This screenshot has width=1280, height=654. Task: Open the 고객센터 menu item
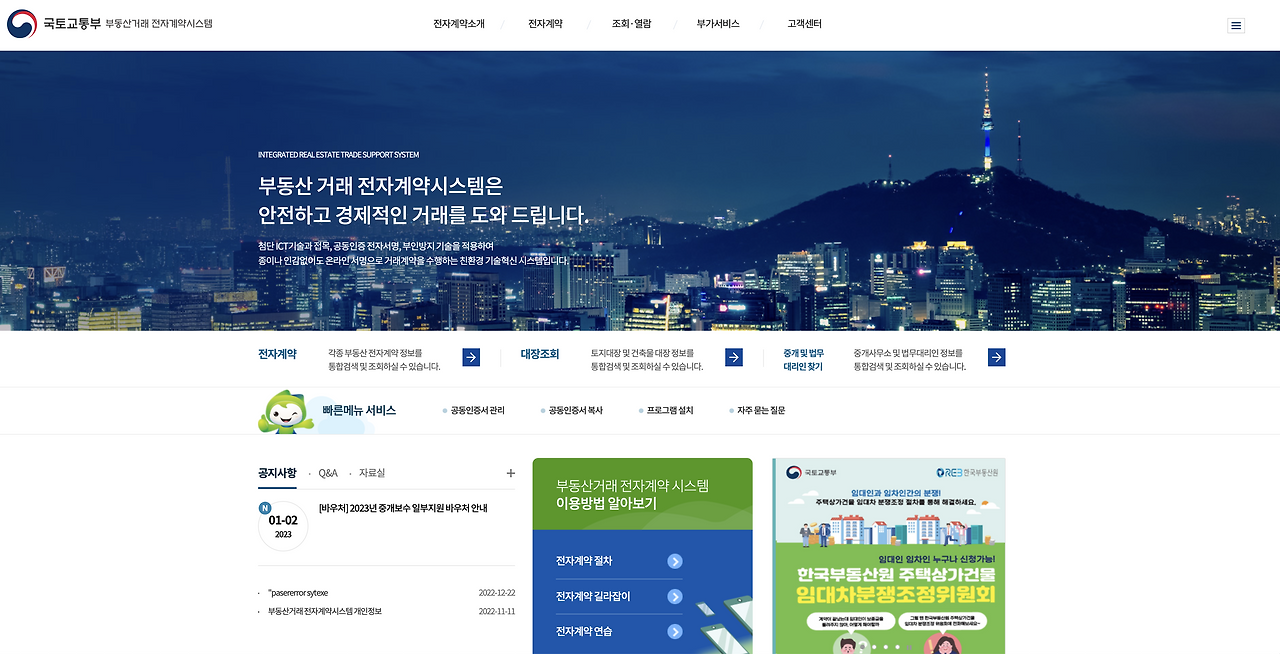click(804, 22)
